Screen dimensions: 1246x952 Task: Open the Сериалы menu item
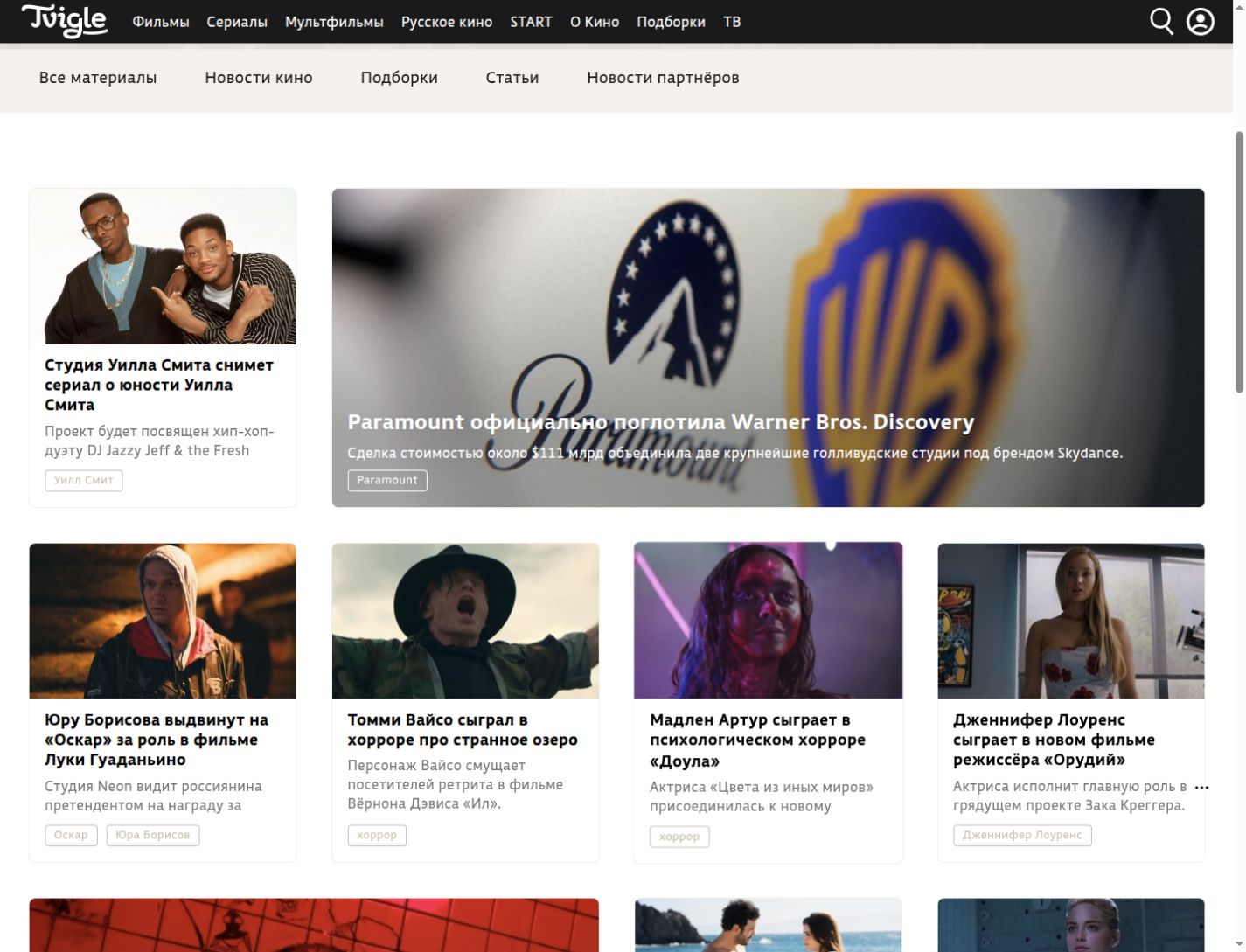[x=237, y=22]
